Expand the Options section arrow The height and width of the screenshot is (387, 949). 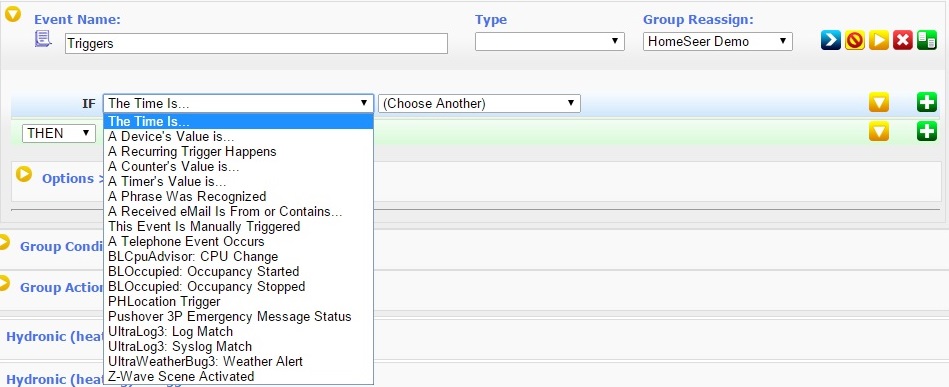pos(24,174)
